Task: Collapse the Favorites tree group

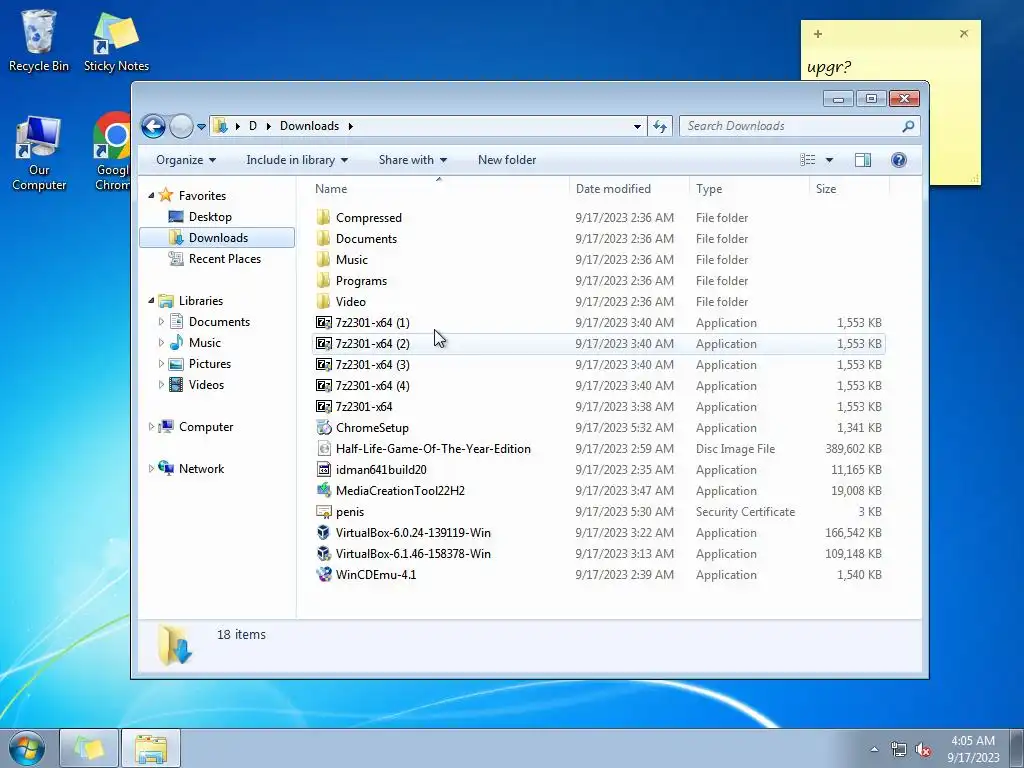Action: pyautogui.click(x=152, y=195)
